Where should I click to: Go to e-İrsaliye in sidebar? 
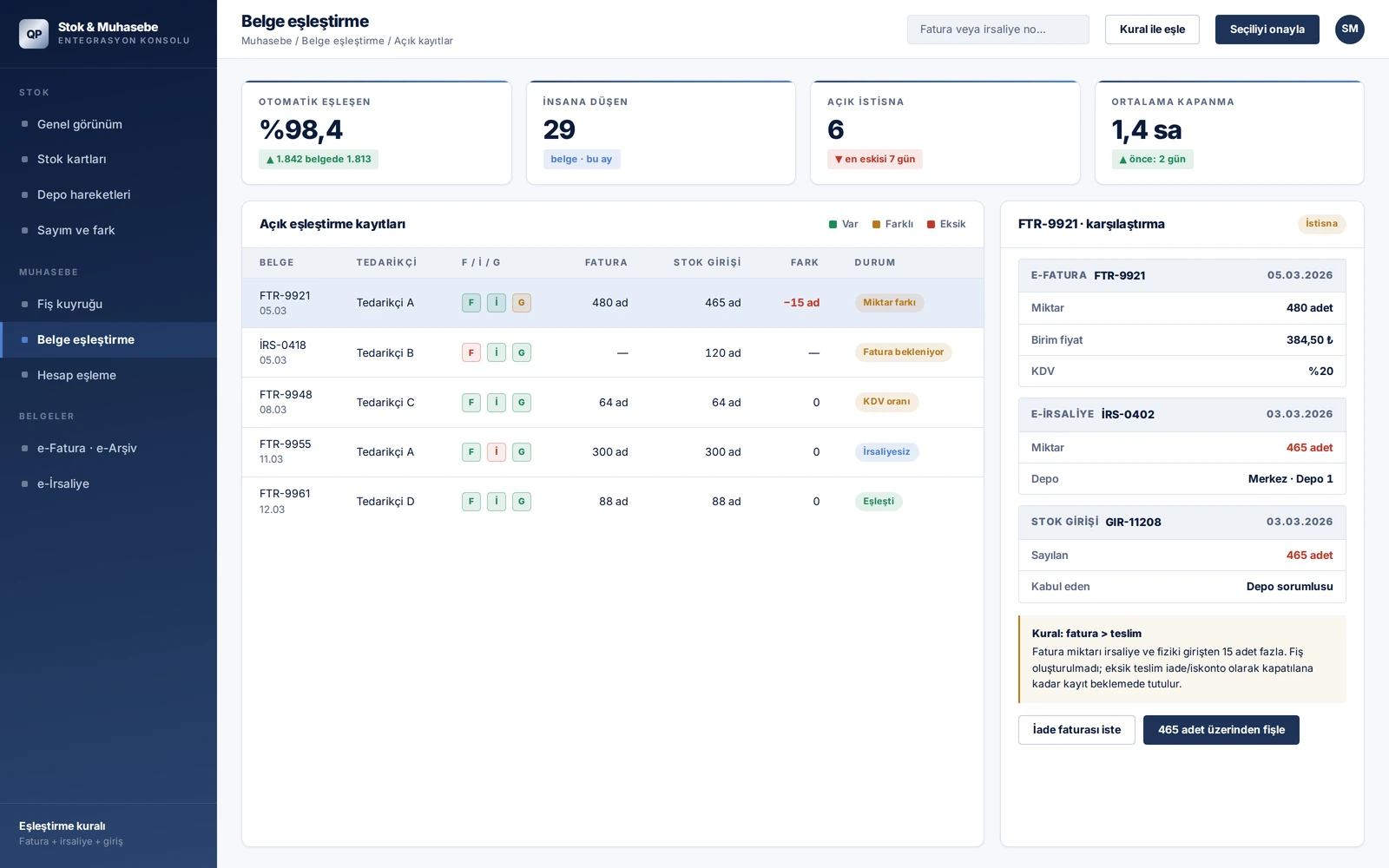pos(109,483)
